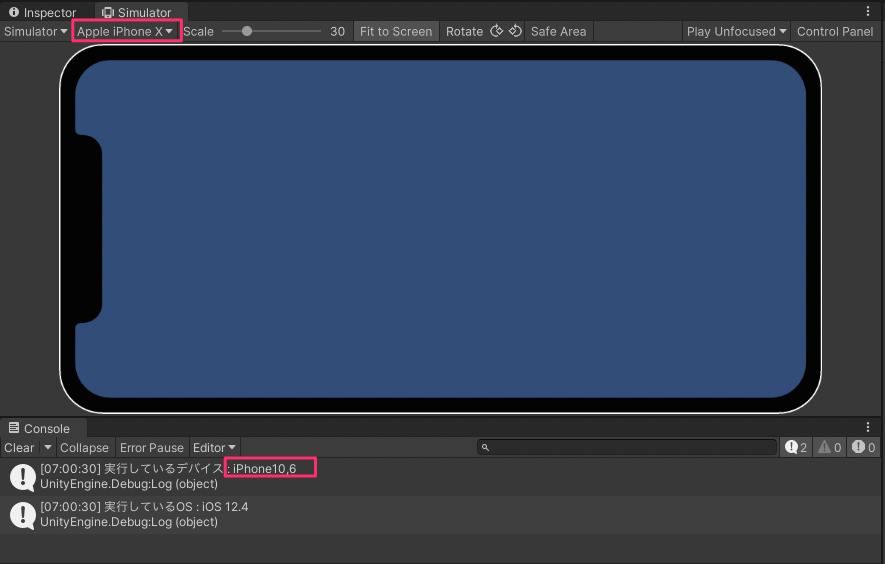885x564 pixels.
Task: Click the Scale value field showing 30
Action: click(x=338, y=32)
